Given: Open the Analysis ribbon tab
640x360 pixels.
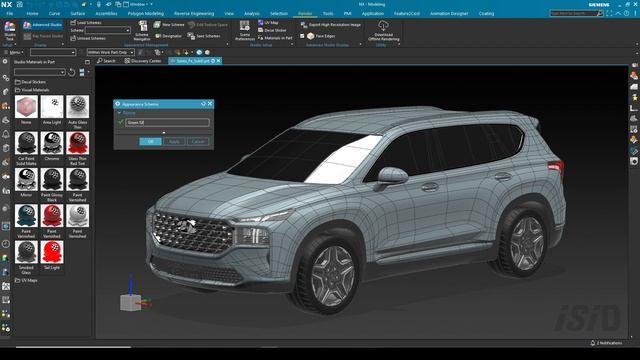Looking at the screenshot, I should 251,13.
